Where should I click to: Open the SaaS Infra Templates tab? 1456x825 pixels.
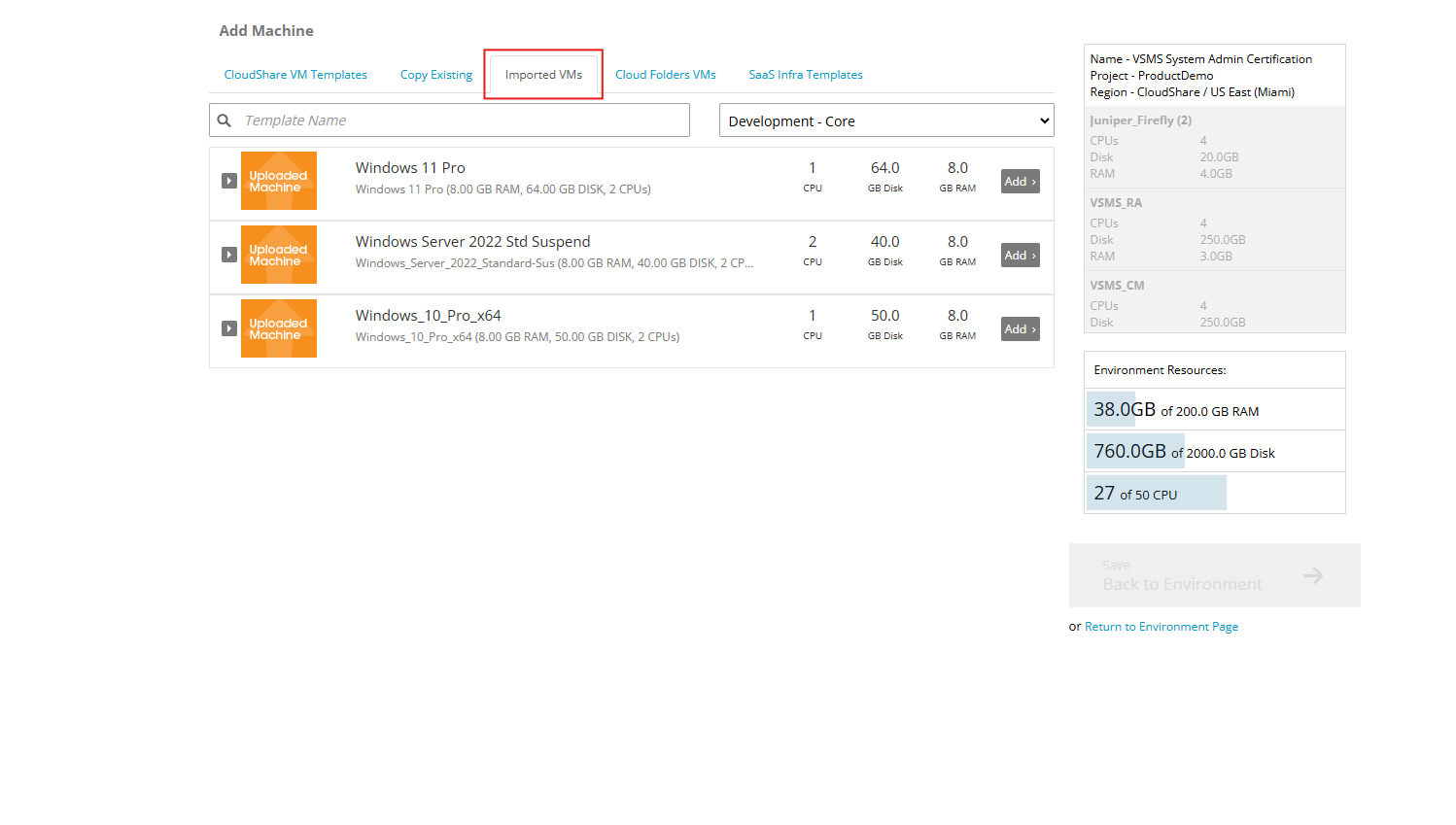[x=805, y=74]
